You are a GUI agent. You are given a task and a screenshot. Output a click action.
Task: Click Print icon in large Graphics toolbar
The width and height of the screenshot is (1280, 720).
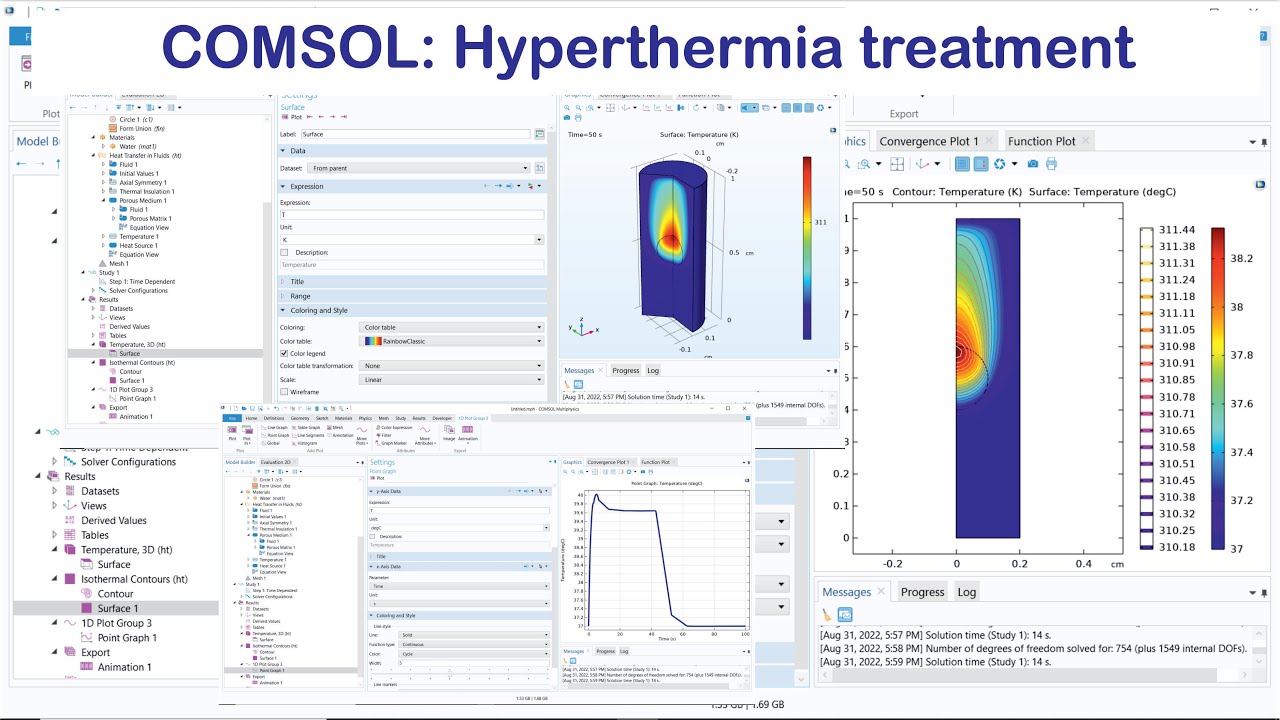pos(1051,164)
